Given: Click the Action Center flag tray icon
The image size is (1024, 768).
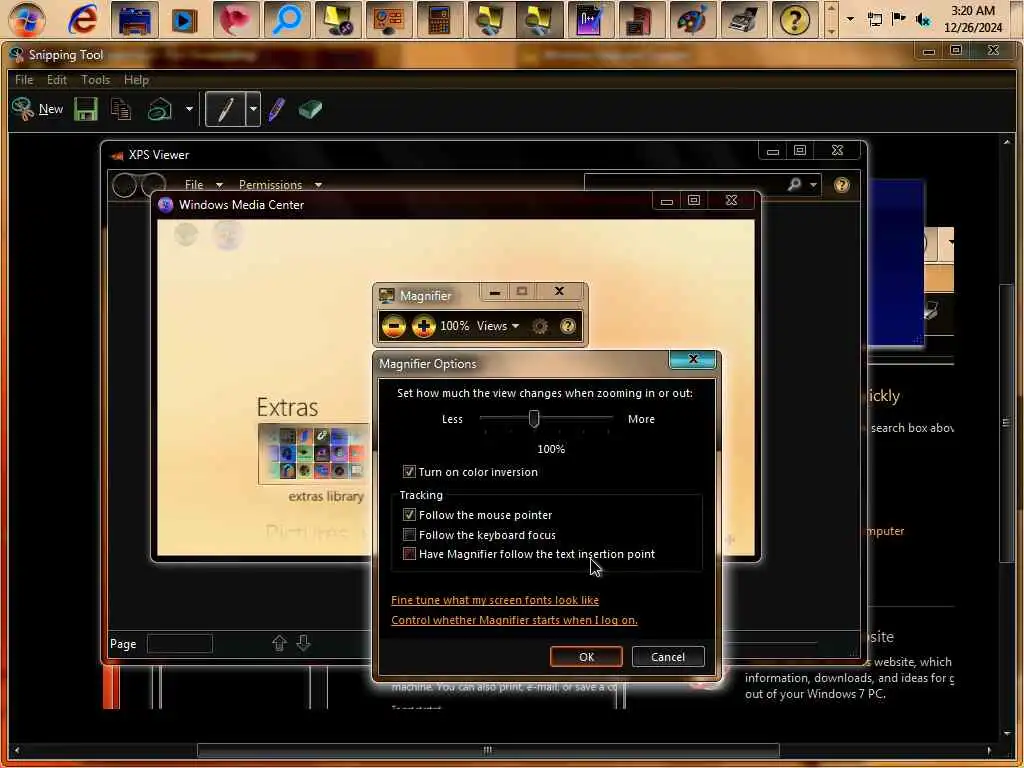Looking at the screenshot, I should point(899,18).
